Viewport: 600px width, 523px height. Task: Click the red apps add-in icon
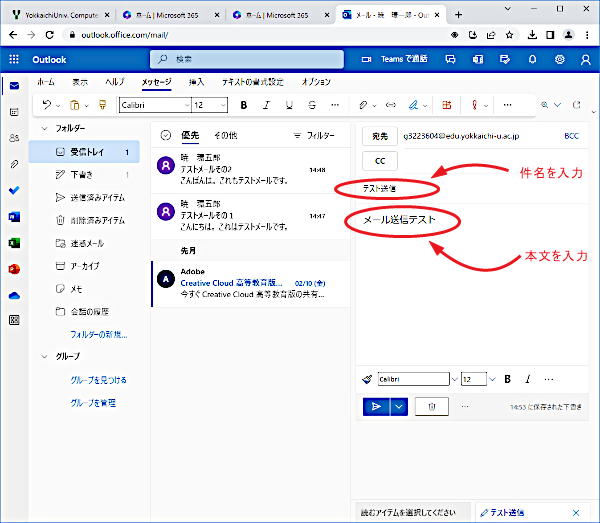(x=447, y=105)
